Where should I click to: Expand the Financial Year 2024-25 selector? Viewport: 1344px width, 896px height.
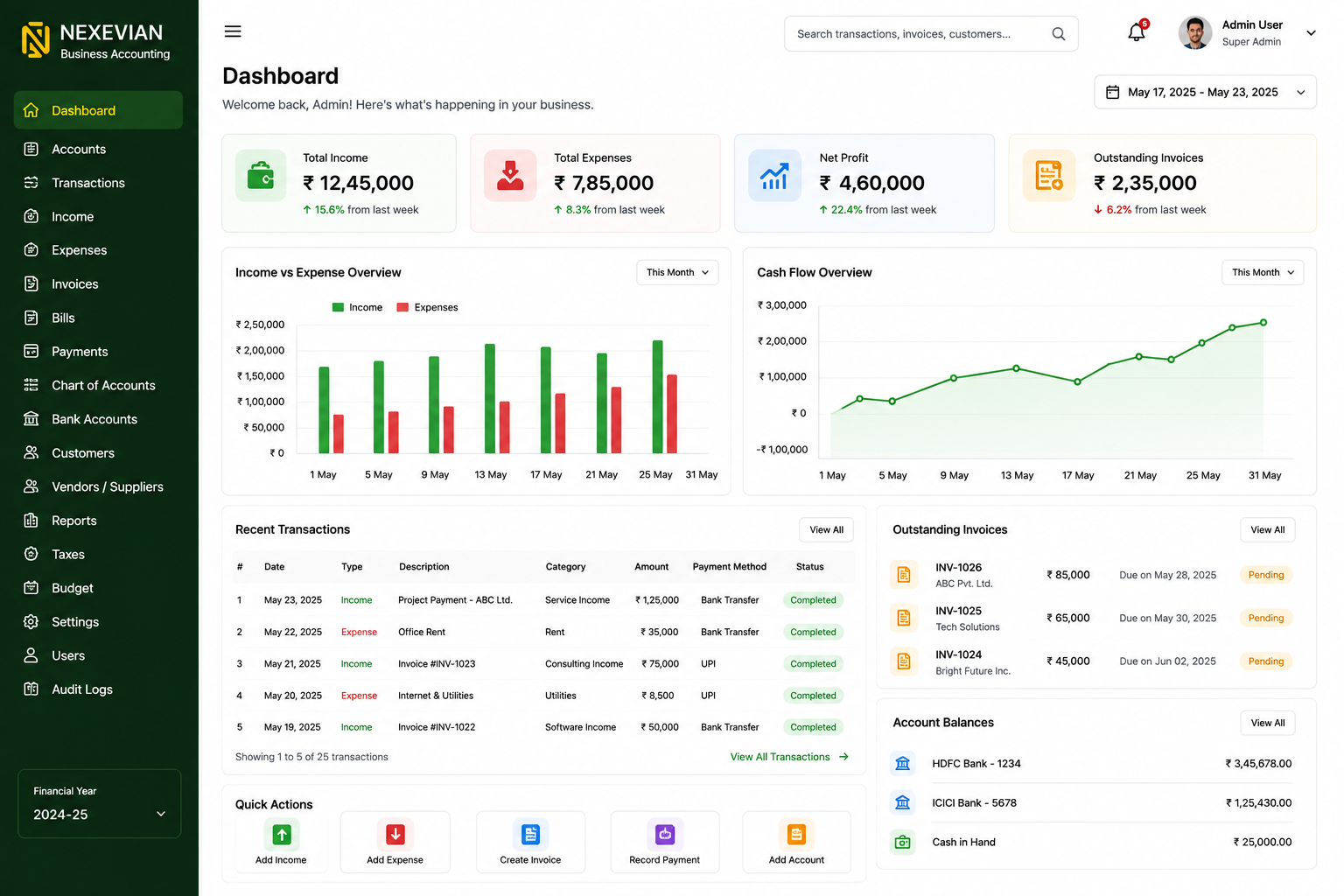[100, 804]
